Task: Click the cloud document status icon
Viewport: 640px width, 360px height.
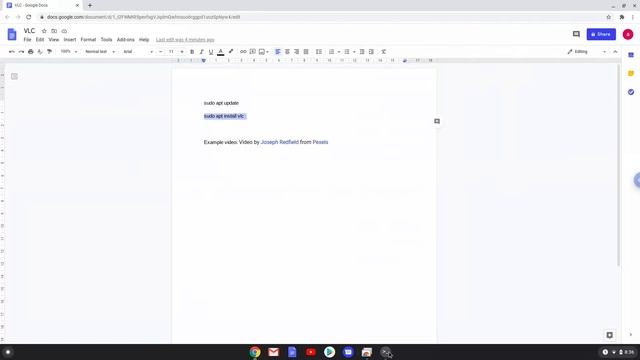Action: (64, 31)
